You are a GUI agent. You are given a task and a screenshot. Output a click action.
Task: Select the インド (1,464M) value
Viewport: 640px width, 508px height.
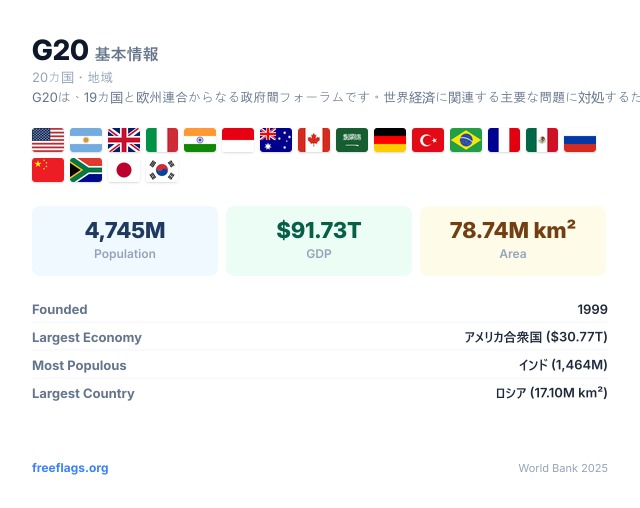[563, 365]
